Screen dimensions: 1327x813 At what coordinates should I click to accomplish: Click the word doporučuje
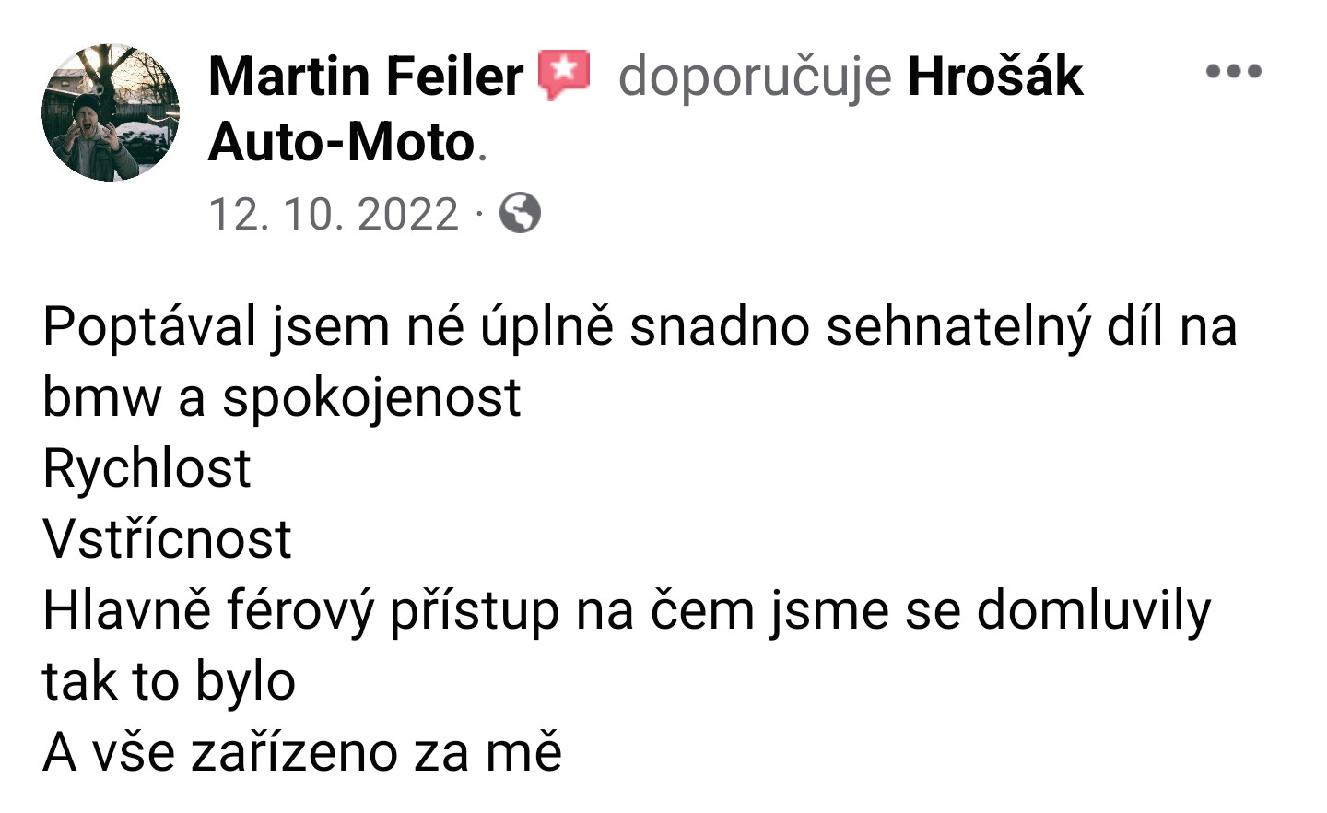pyautogui.click(x=754, y=77)
